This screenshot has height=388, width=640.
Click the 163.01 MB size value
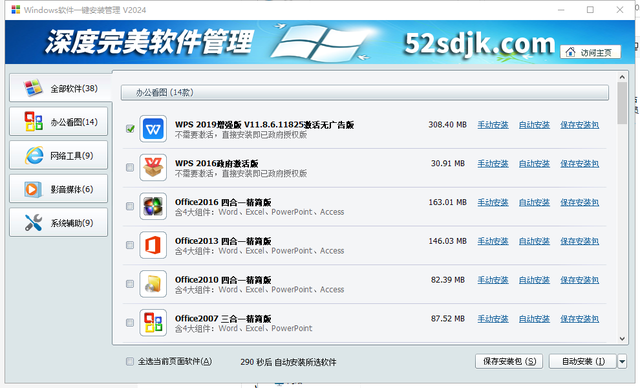point(447,202)
